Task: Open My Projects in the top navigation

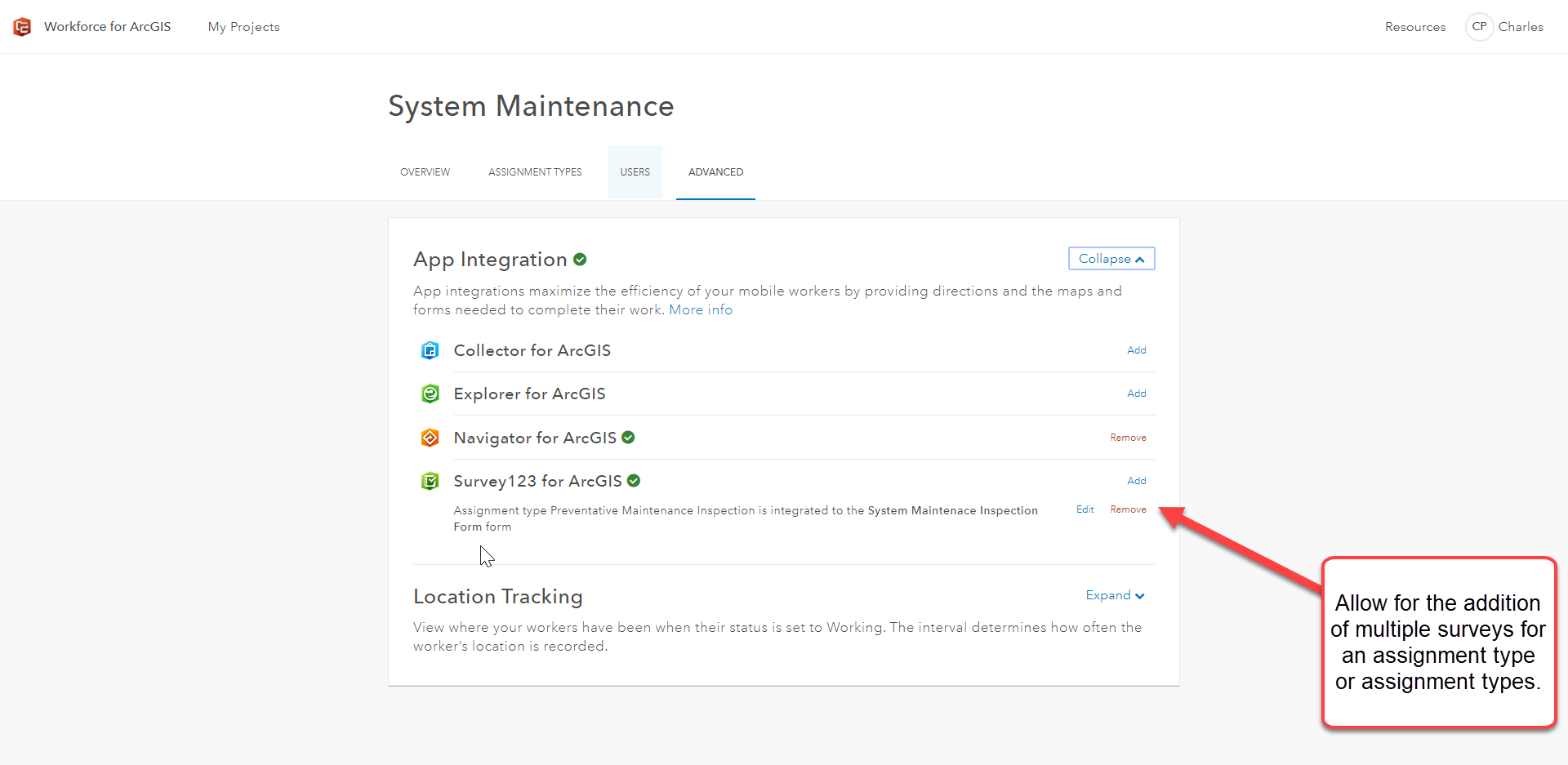Action: 243,27
